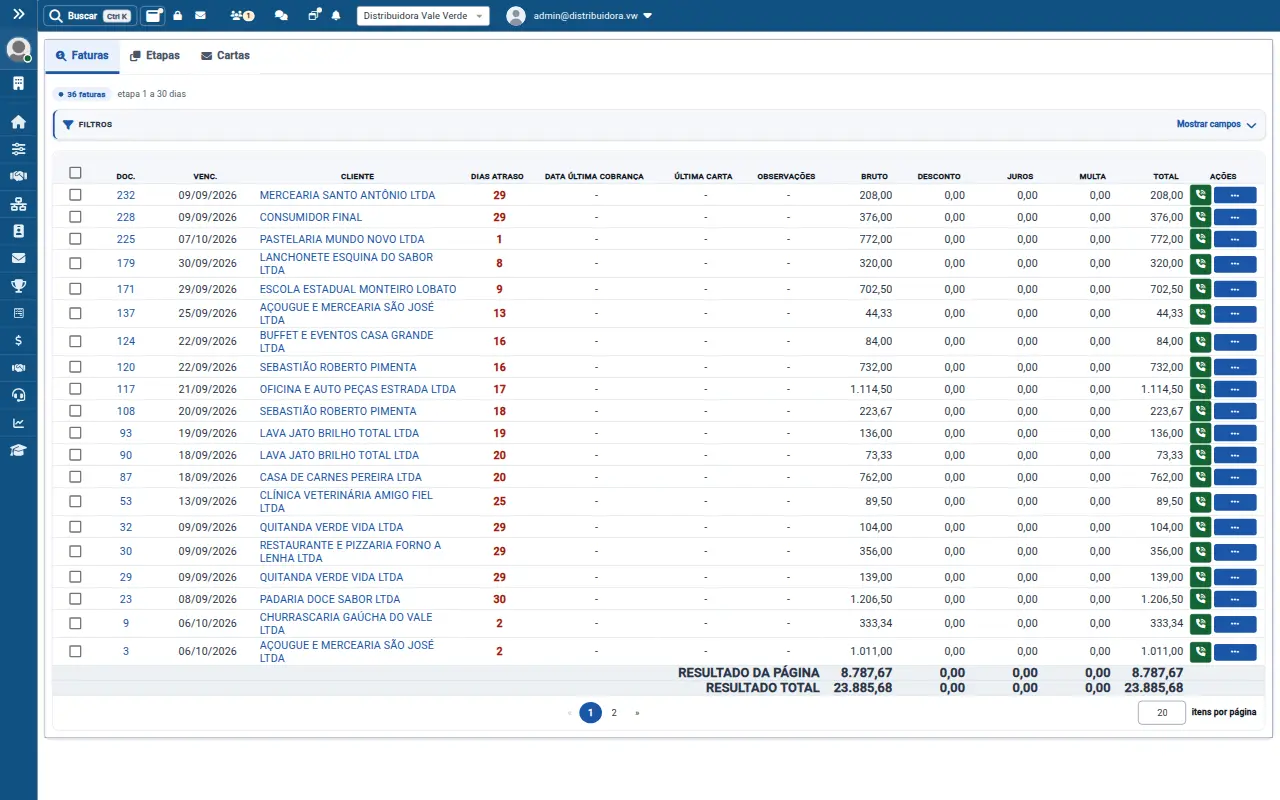
Task: Open document number 179 link
Action: 126,263
